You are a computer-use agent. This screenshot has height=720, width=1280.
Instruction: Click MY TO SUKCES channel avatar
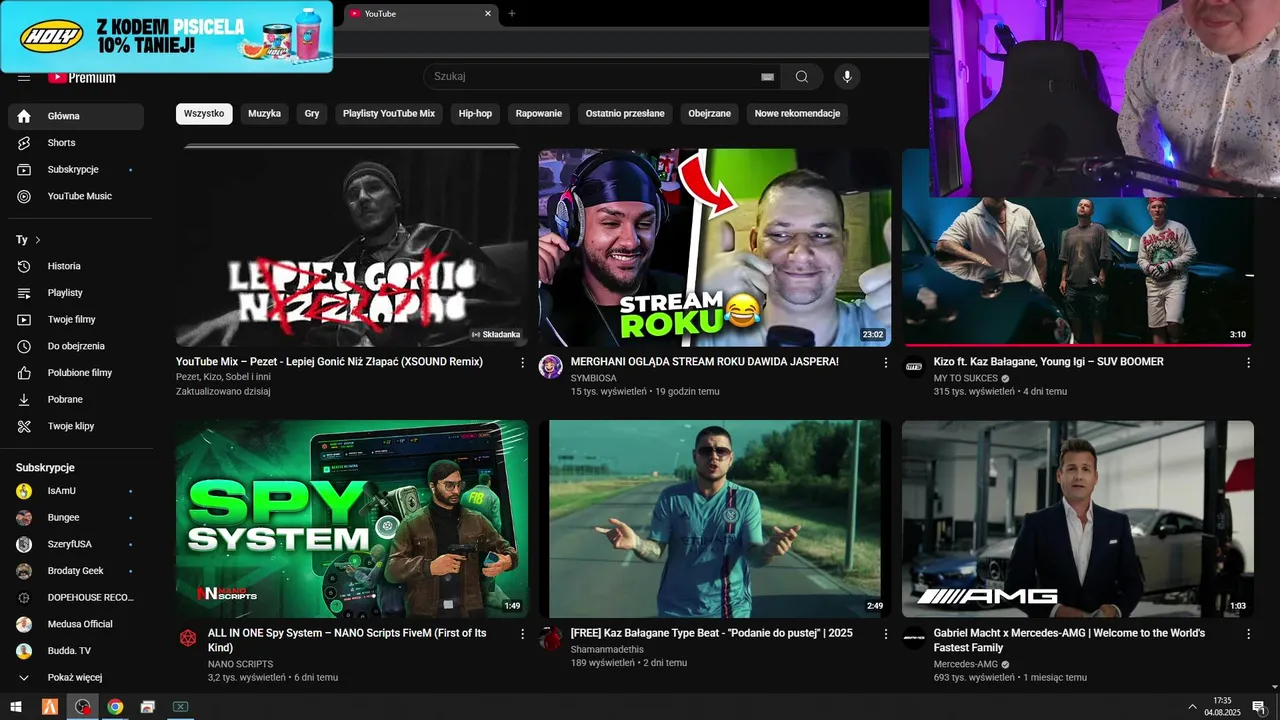(x=914, y=367)
